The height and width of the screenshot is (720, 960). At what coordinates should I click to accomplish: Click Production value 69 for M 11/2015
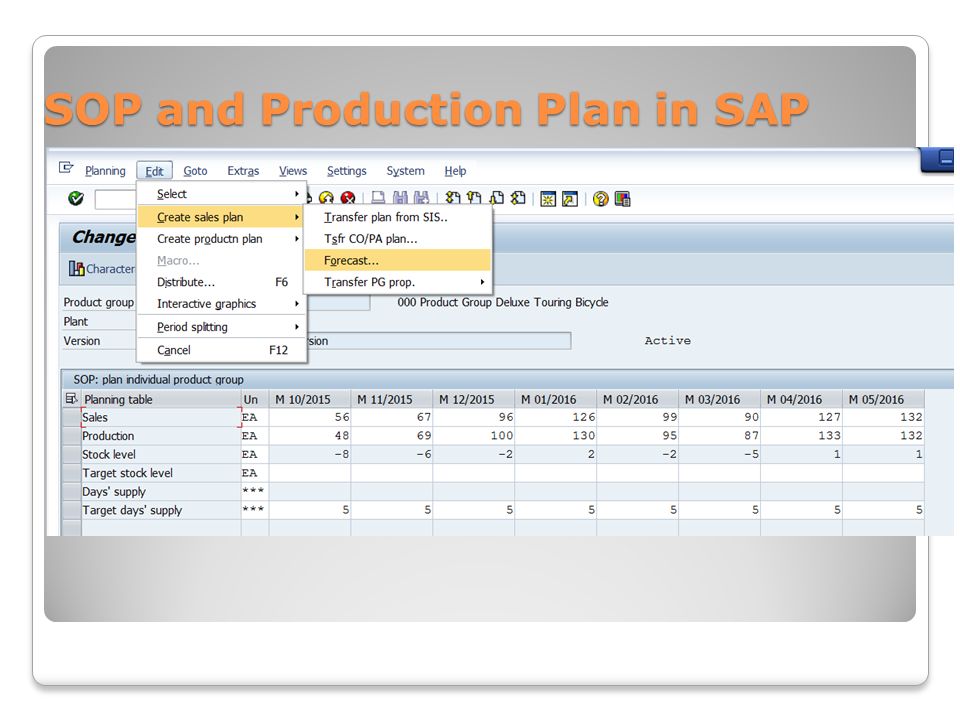click(x=392, y=436)
